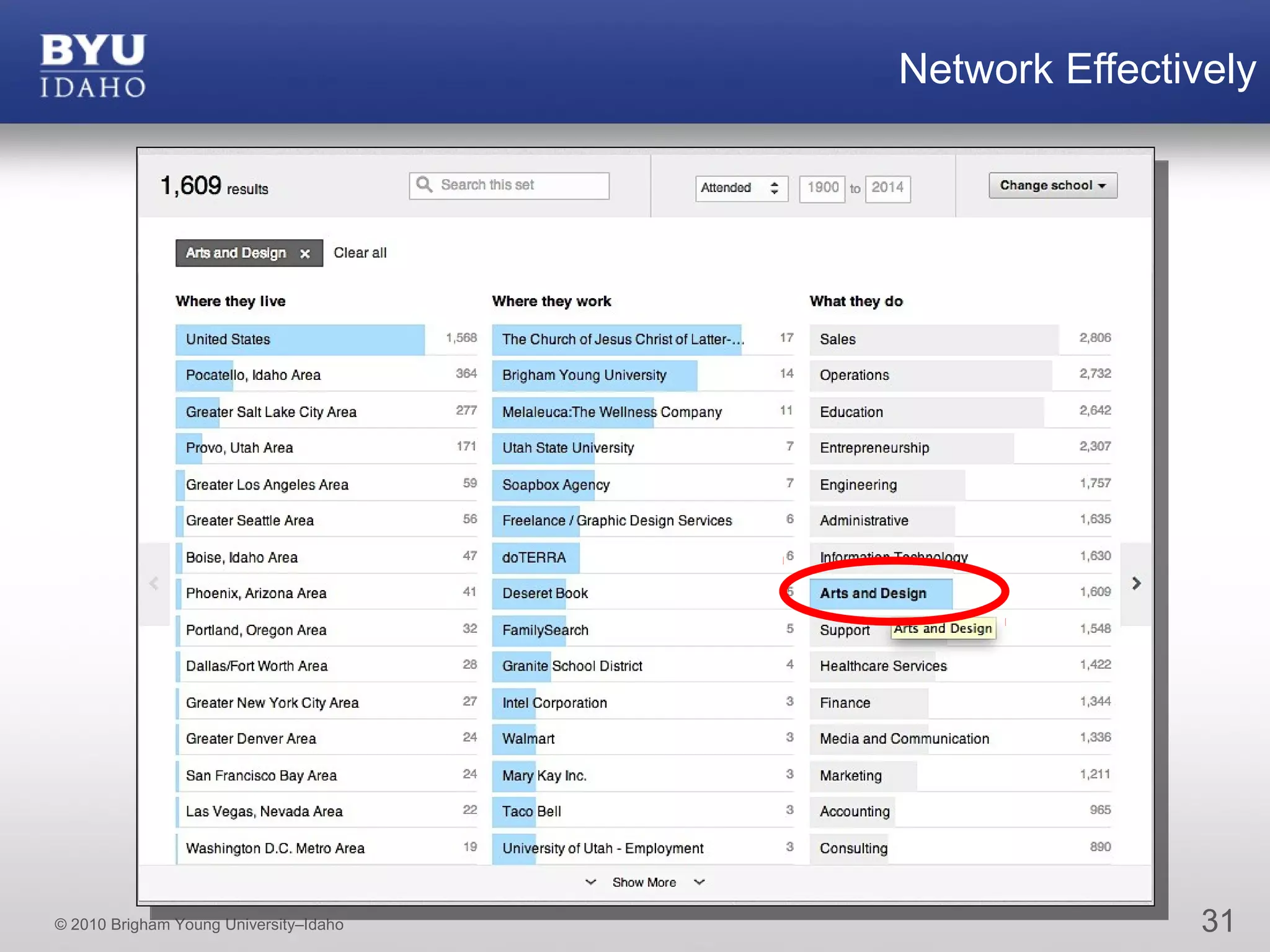Click the 2014 end year field
Image resolution: width=1270 pixels, height=952 pixels.
[x=887, y=188]
